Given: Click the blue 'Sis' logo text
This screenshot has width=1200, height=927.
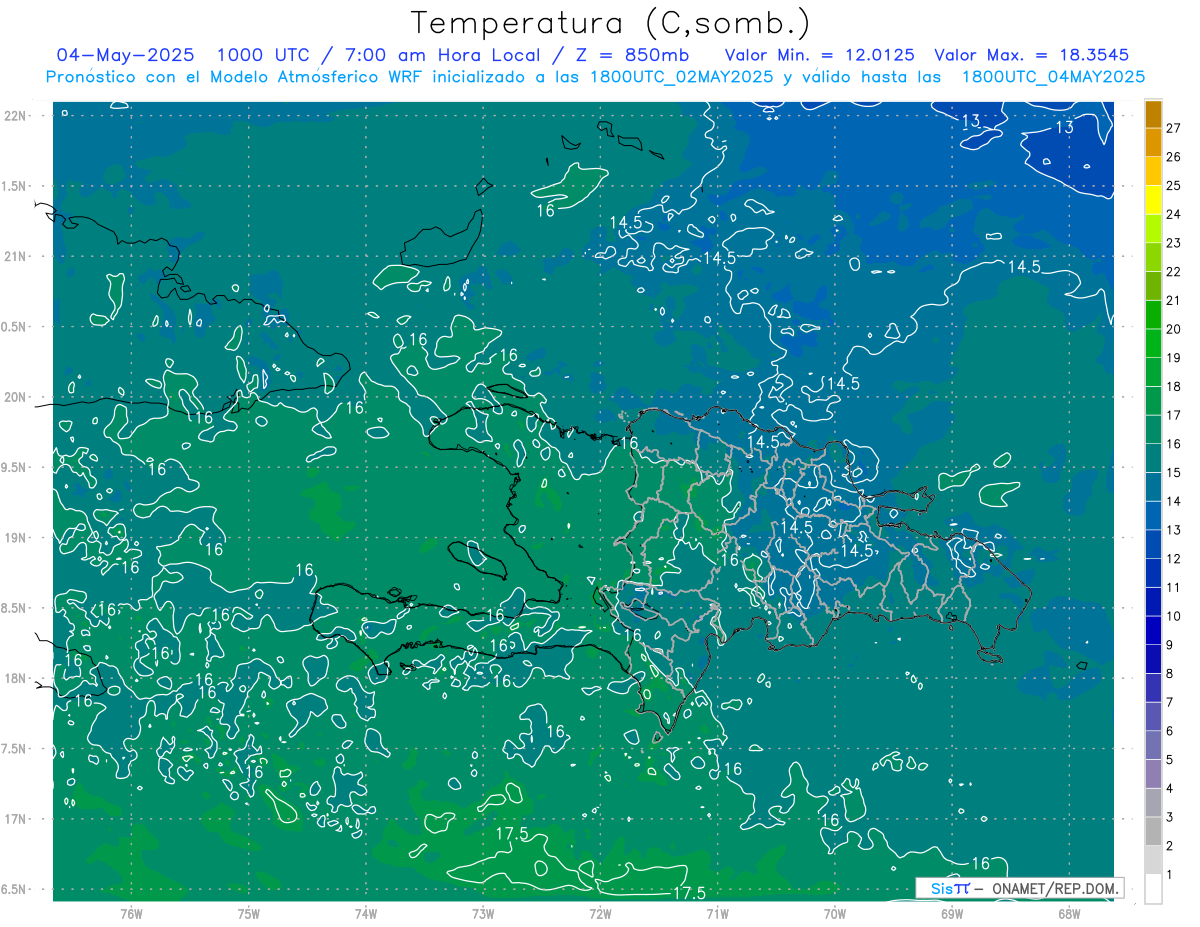Looking at the screenshot, I should coord(942,888).
